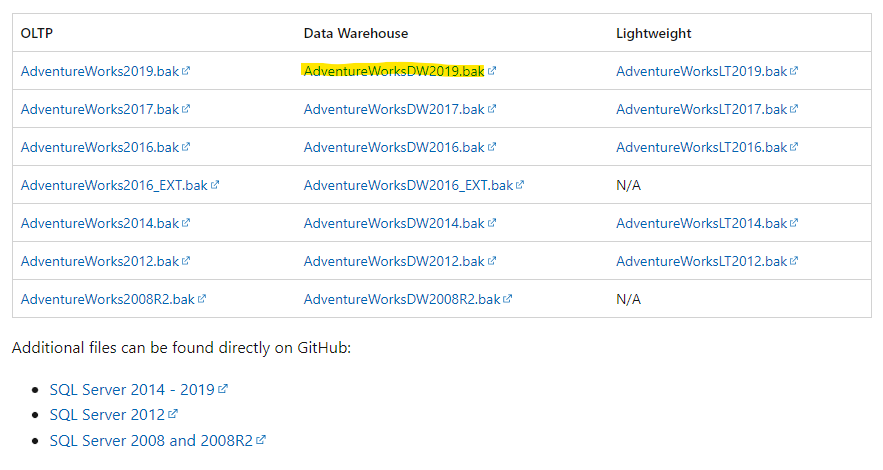Select the Data Warehouse column header
Screen dimensions: 883x470
(356, 33)
